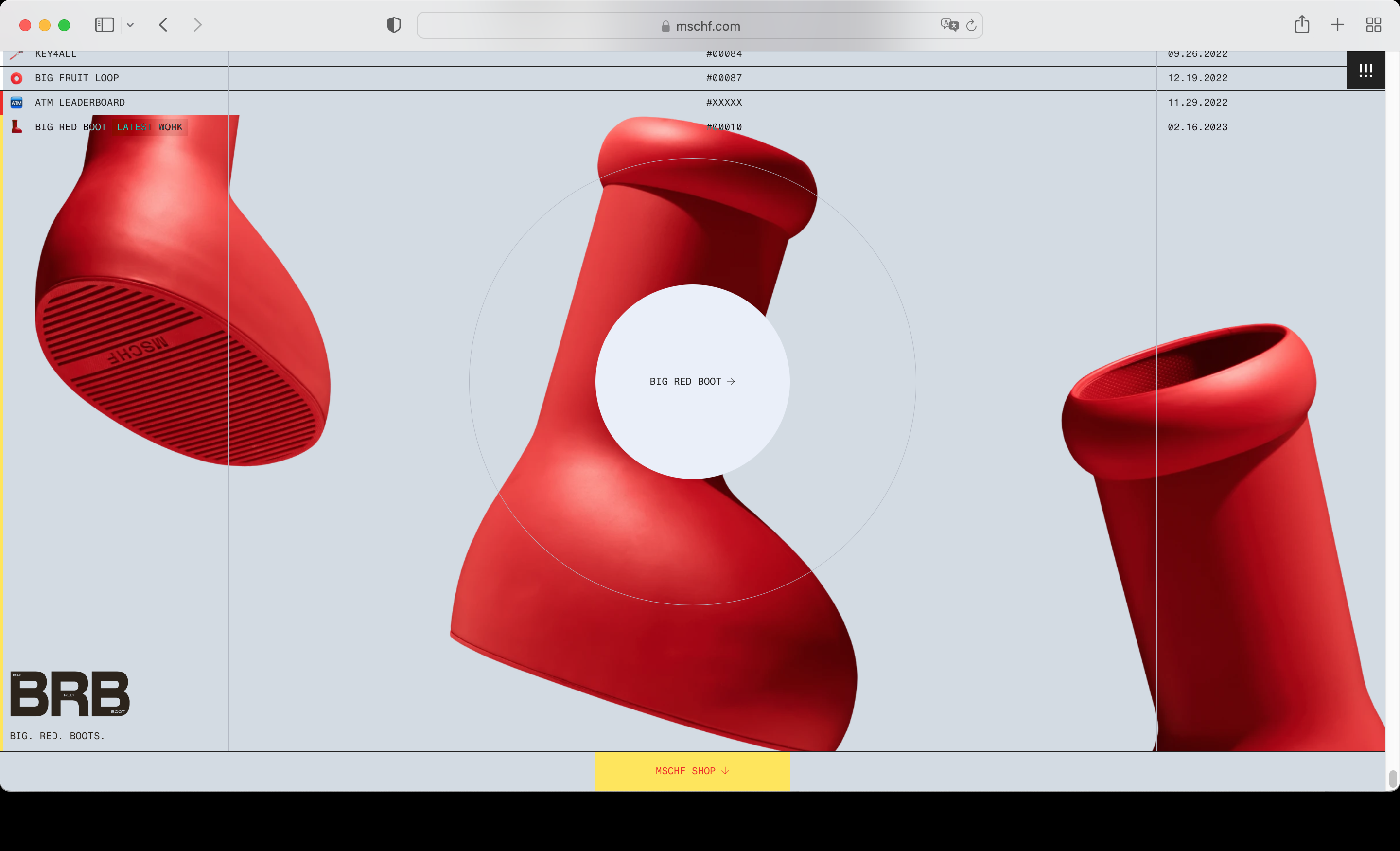Go back to the previous page
Screen dimensions: 1400x851
pyautogui.click(x=163, y=25)
